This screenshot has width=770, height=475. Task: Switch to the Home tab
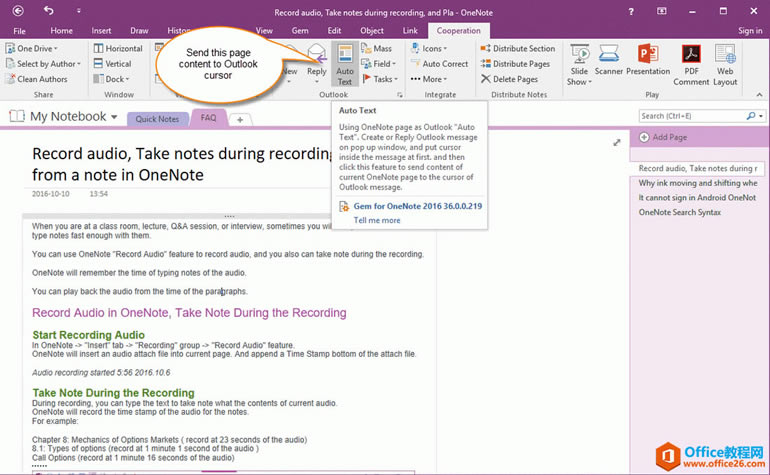point(61,30)
